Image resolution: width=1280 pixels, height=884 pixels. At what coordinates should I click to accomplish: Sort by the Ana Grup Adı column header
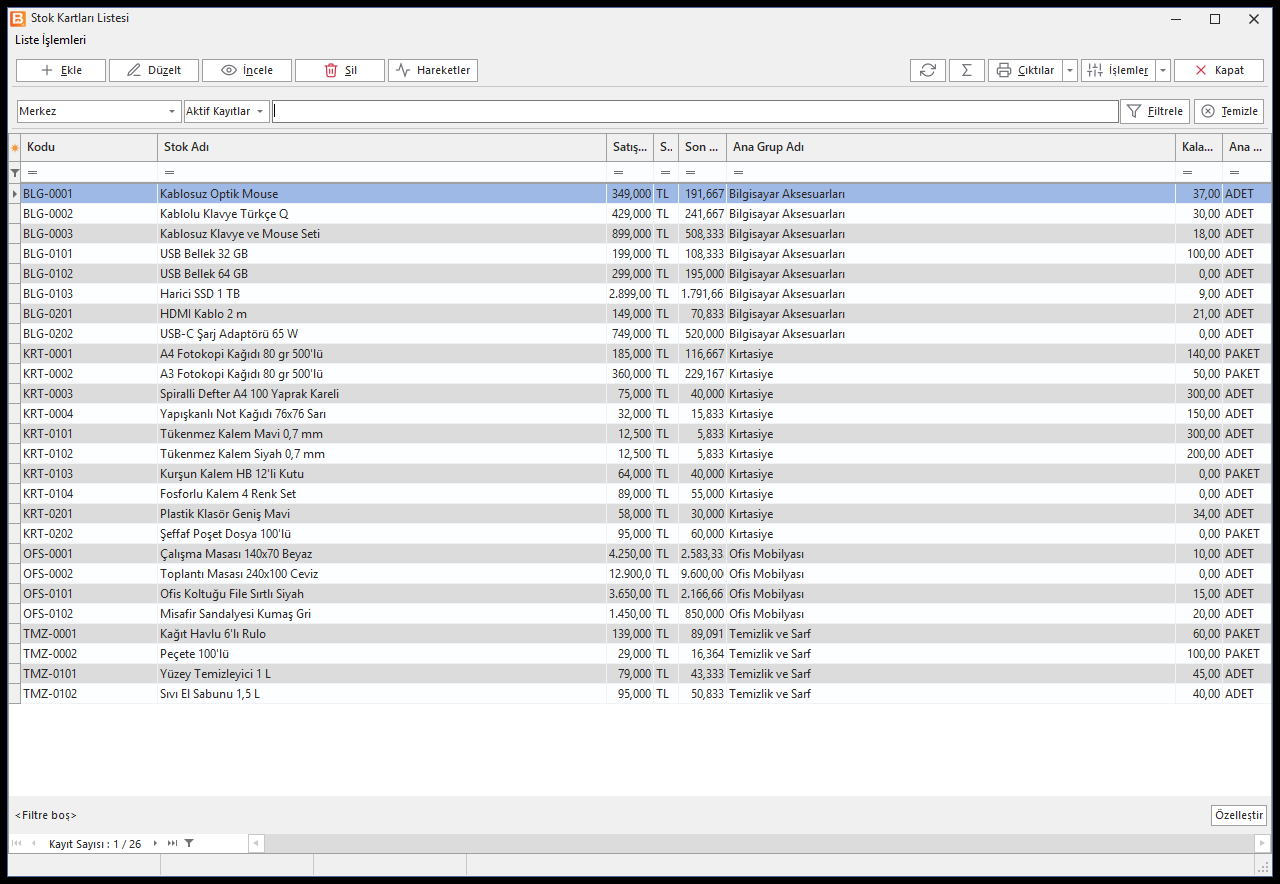coord(951,148)
